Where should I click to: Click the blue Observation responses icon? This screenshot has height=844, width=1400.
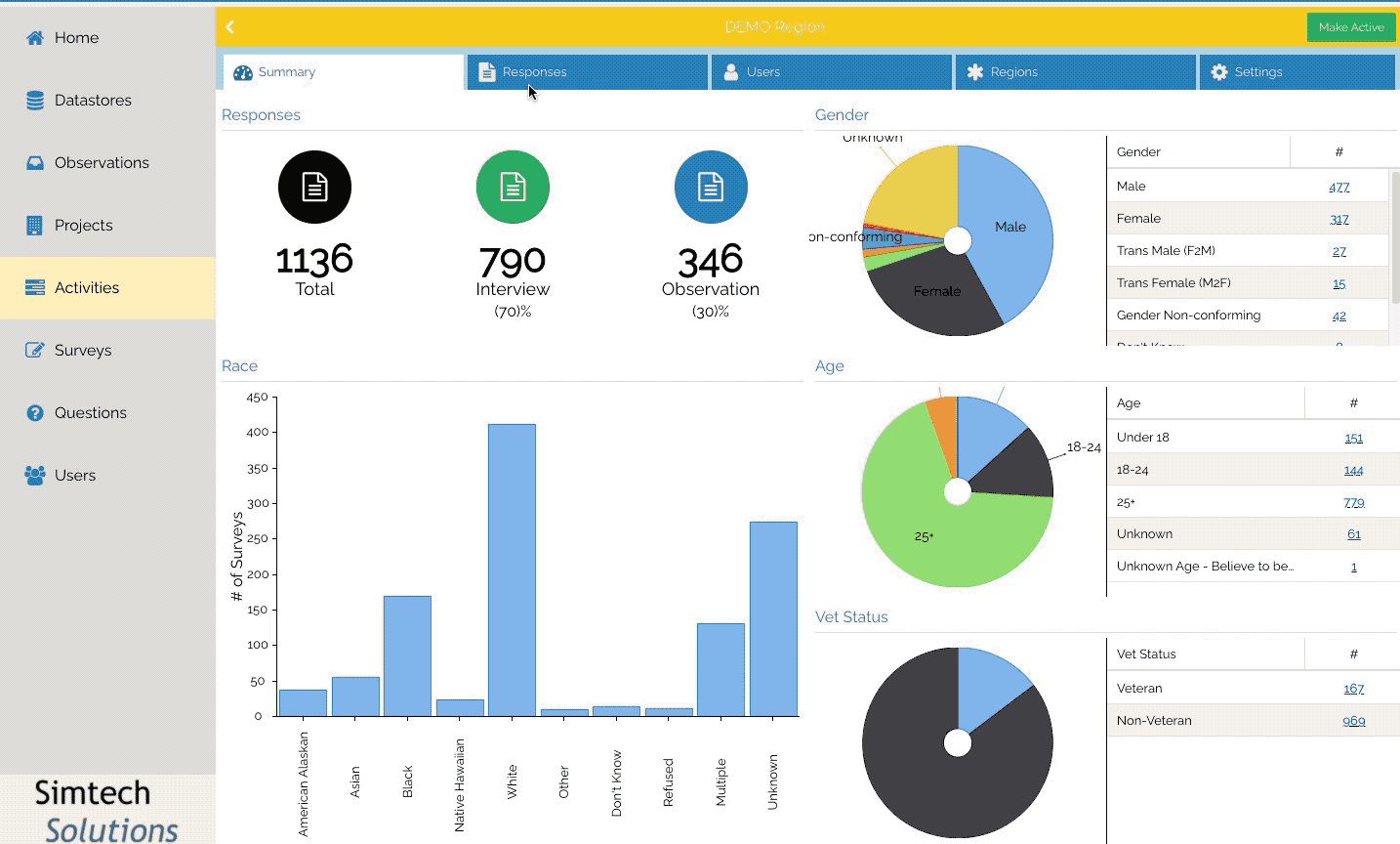(x=711, y=187)
